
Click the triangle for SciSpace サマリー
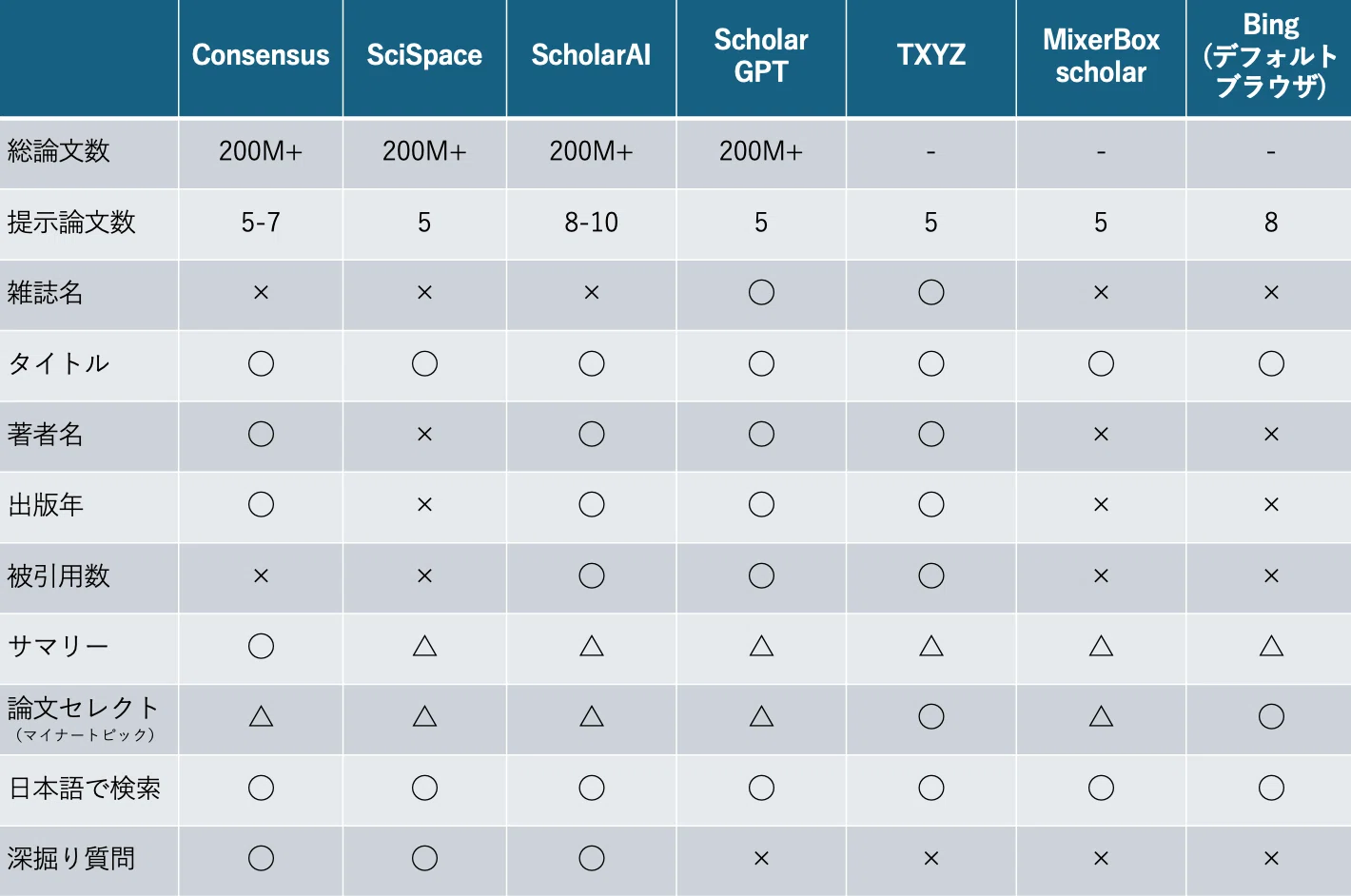[424, 647]
